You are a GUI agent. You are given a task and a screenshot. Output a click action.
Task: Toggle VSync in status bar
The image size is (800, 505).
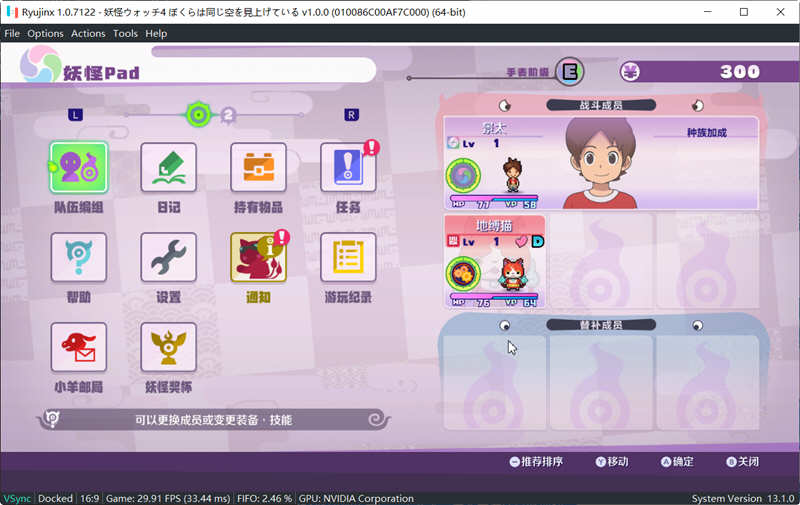(x=17, y=498)
